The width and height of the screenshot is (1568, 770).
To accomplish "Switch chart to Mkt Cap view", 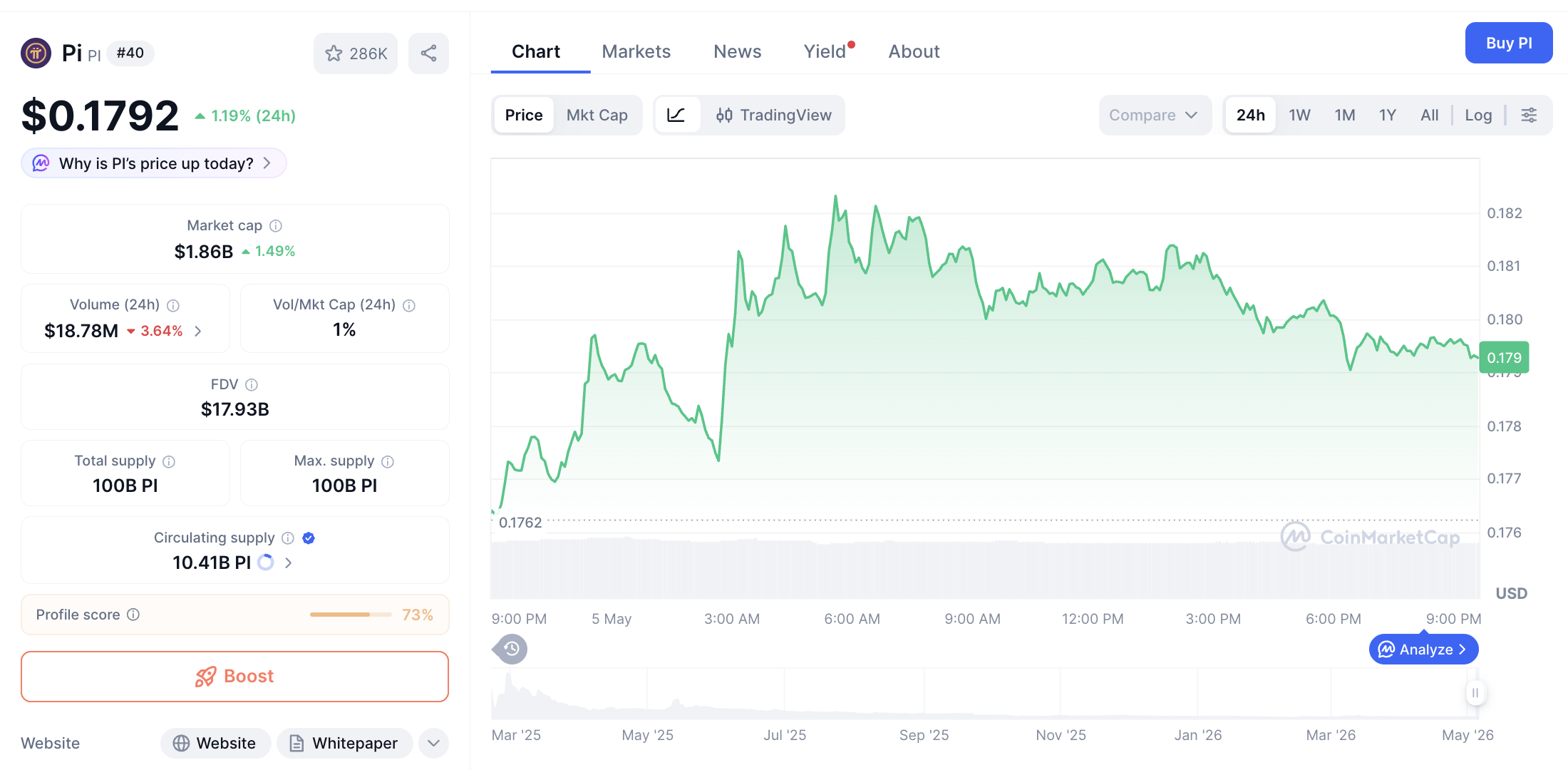I will click(597, 115).
